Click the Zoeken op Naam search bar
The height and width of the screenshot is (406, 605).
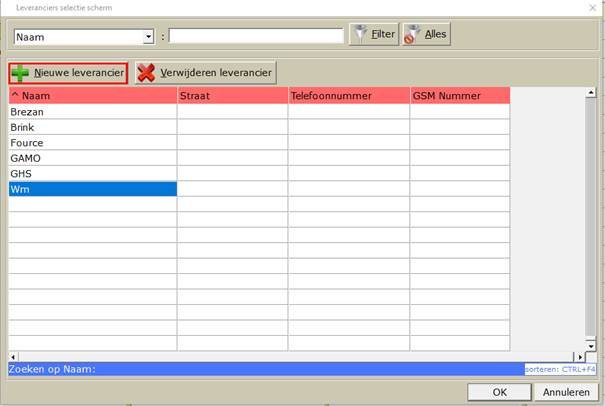pyautogui.click(x=266, y=369)
